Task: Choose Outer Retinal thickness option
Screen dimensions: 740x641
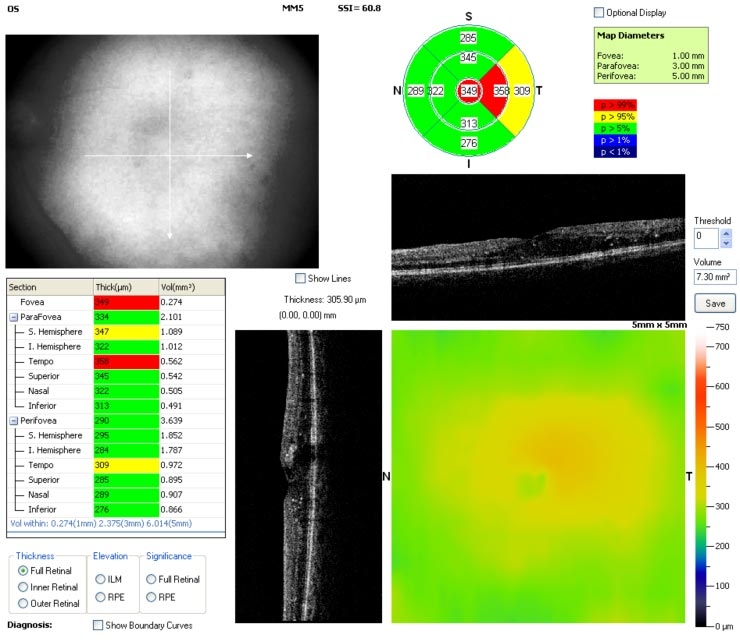Action: click(22, 603)
